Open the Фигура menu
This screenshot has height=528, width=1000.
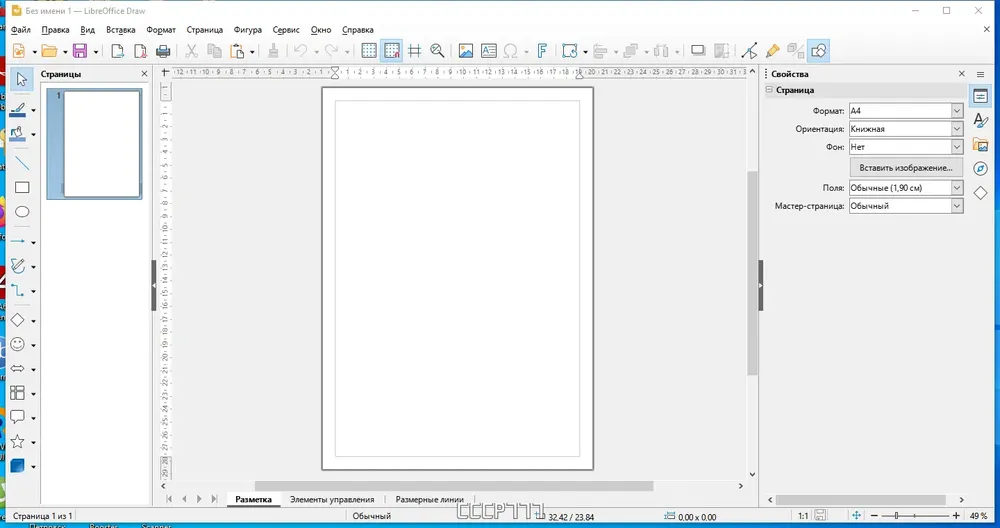(x=247, y=29)
